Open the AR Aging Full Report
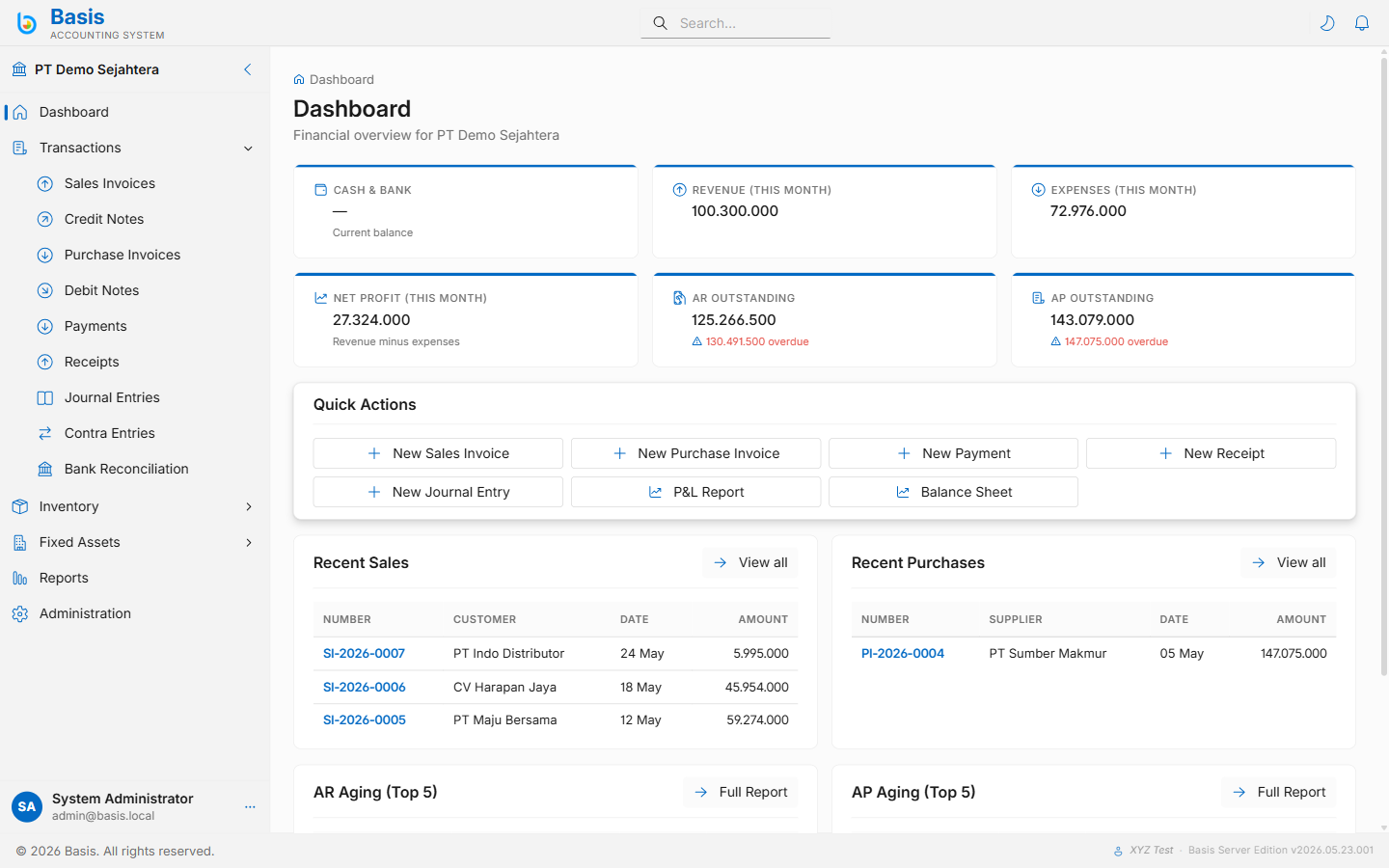 pyautogui.click(x=741, y=792)
